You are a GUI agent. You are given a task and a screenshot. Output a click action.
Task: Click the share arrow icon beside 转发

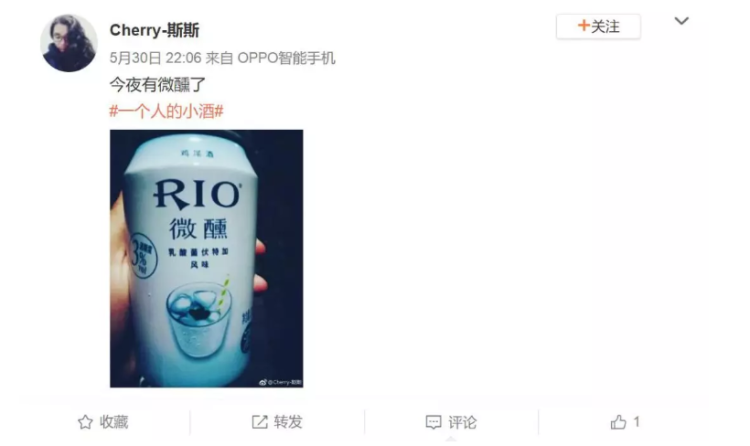tap(260, 422)
